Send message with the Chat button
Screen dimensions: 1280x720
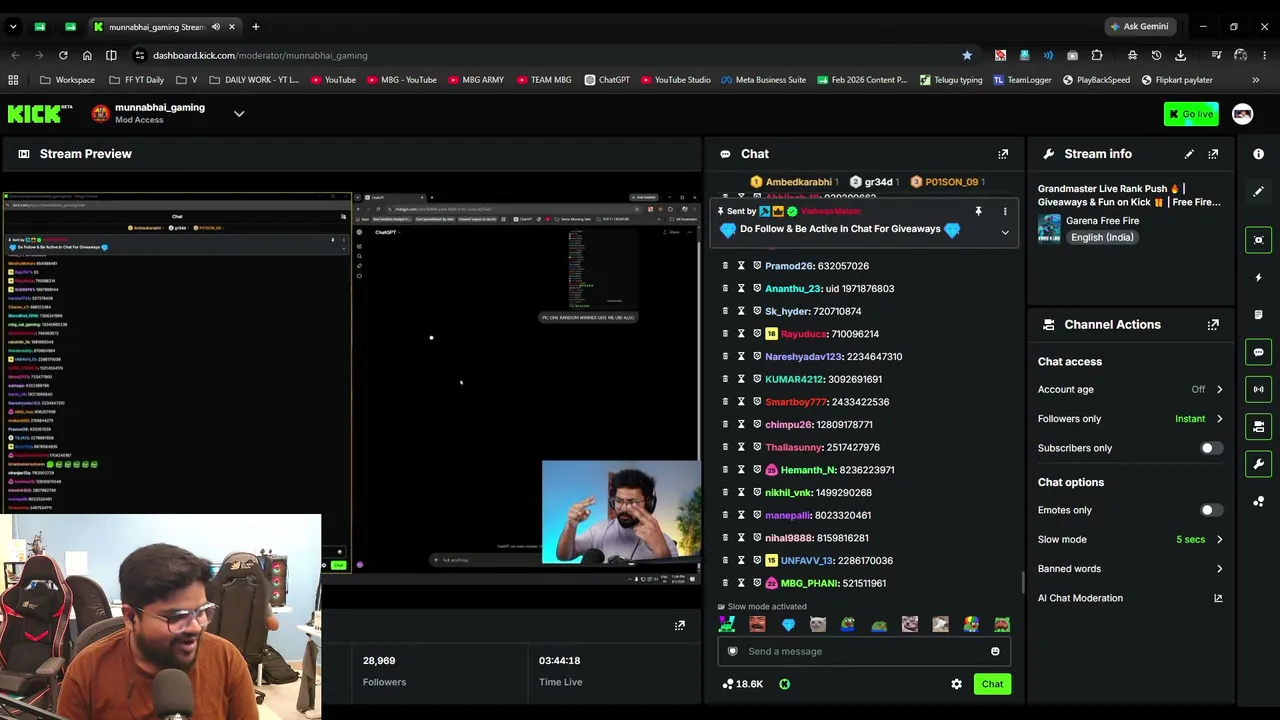point(992,684)
